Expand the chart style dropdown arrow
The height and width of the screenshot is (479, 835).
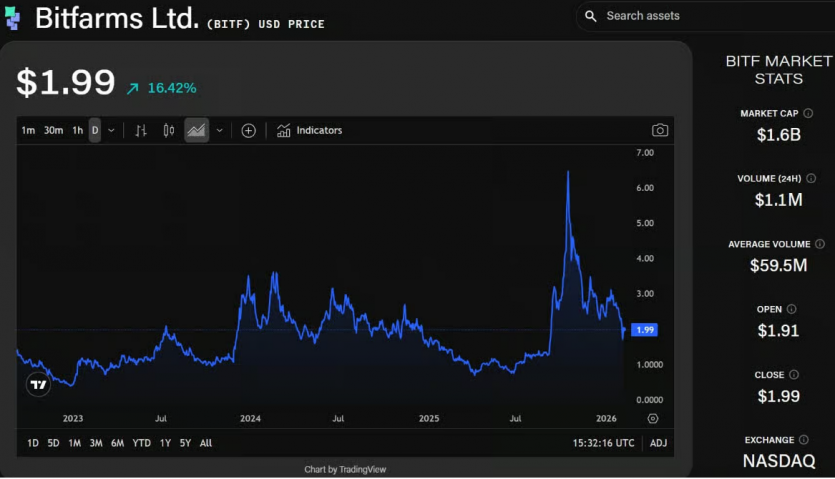pos(219,130)
